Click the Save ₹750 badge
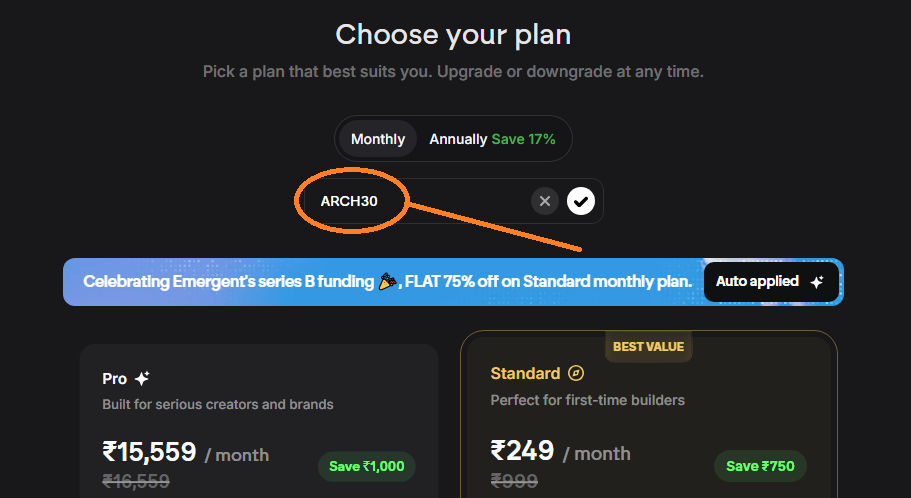911x498 pixels. (x=760, y=466)
